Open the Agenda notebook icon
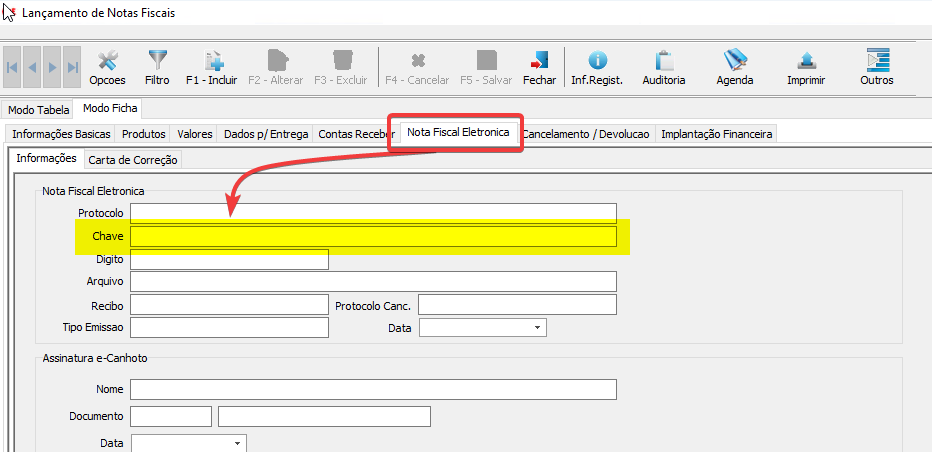Image resolution: width=932 pixels, height=452 pixels. [736, 62]
